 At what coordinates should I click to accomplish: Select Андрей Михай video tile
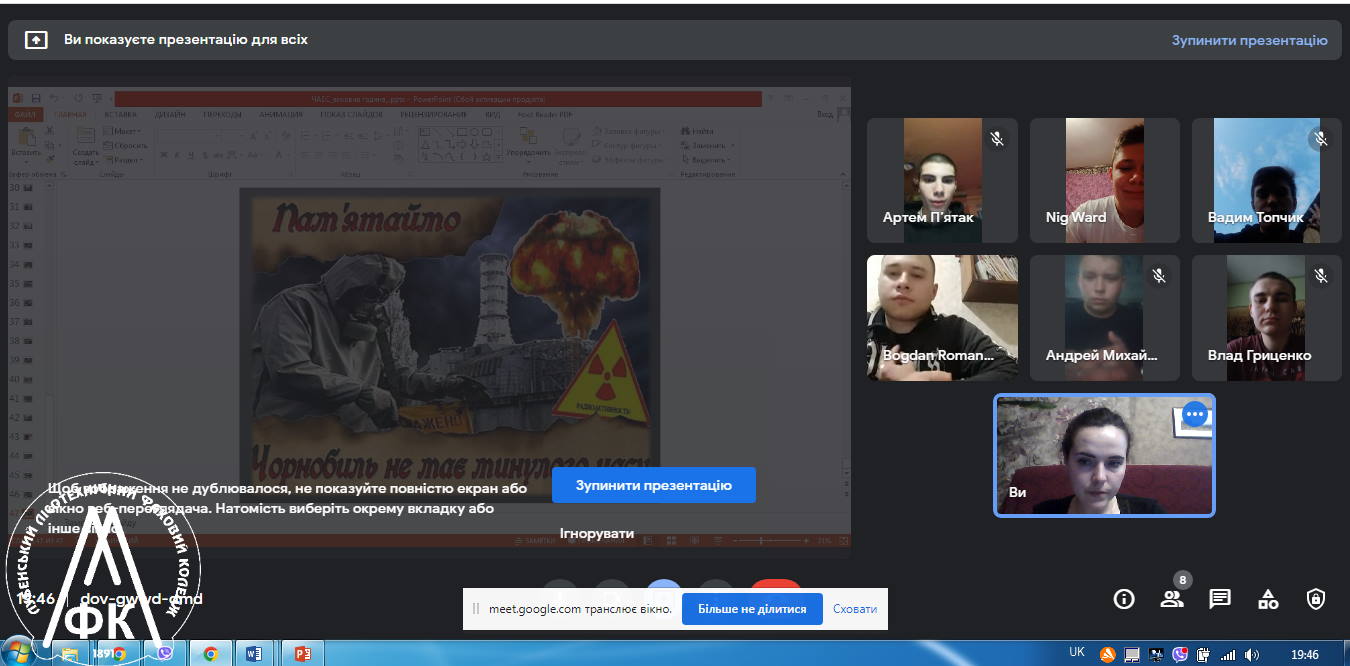pos(1105,317)
